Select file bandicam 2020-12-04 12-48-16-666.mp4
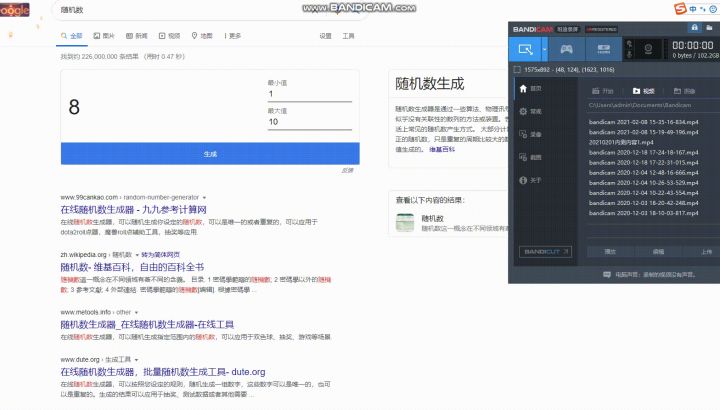This screenshot has height=410, width=720. 643,173
